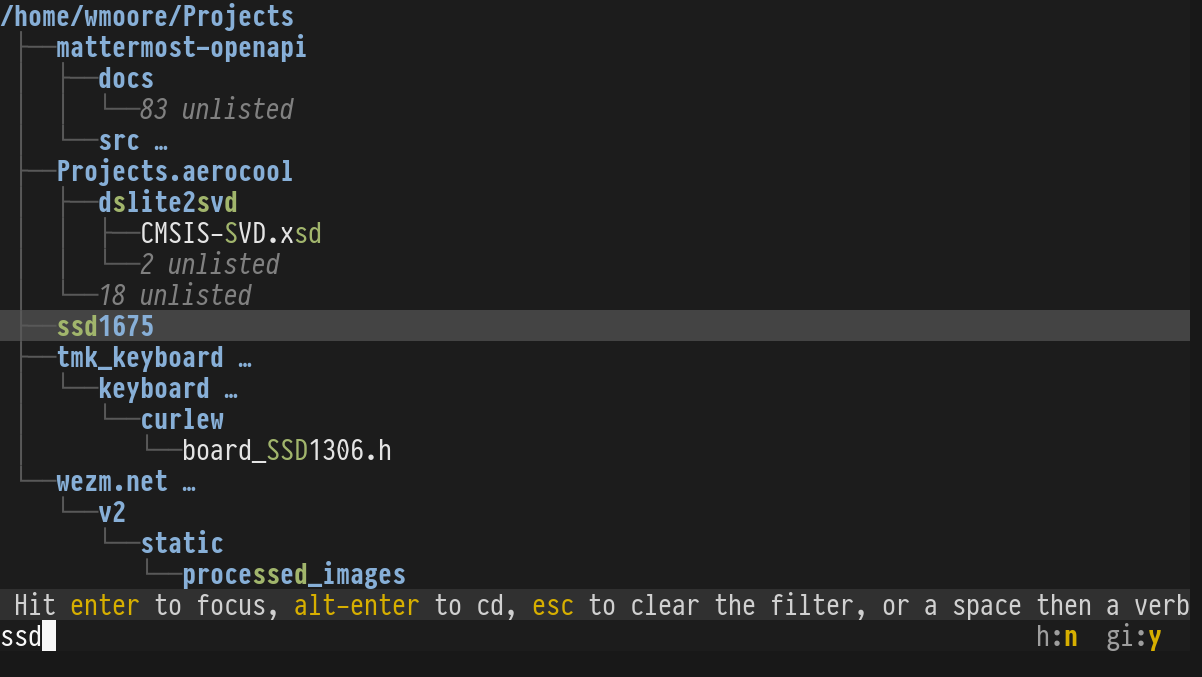
Task: Select the mattermost-openapi directory
Action: [x=181, y=48]
